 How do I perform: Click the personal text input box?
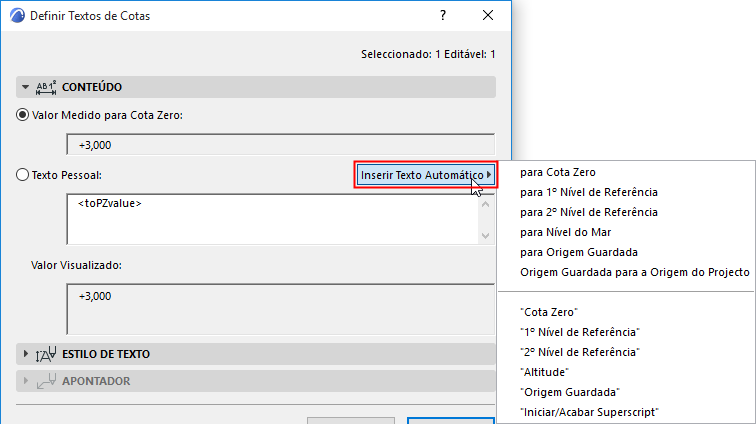tap(272, 219)
